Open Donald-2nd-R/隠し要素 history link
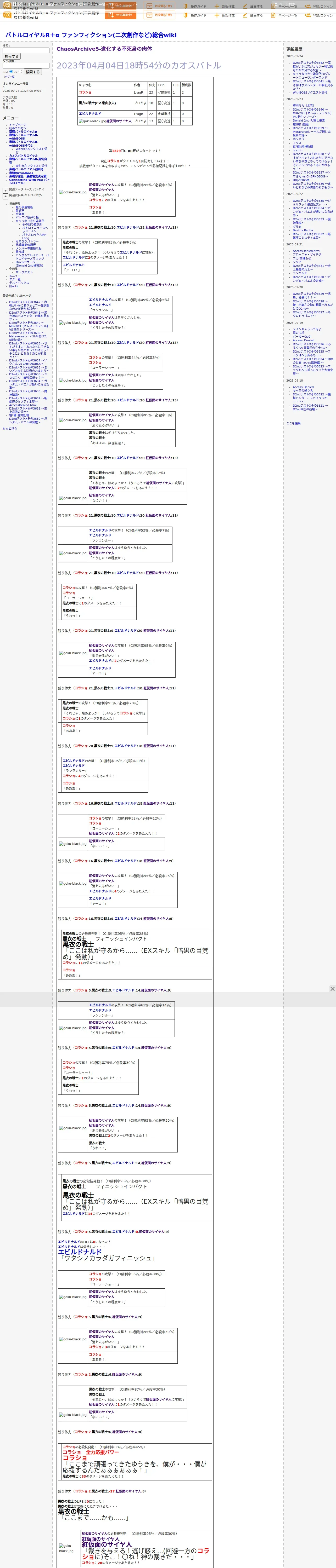 click(309, 120)
